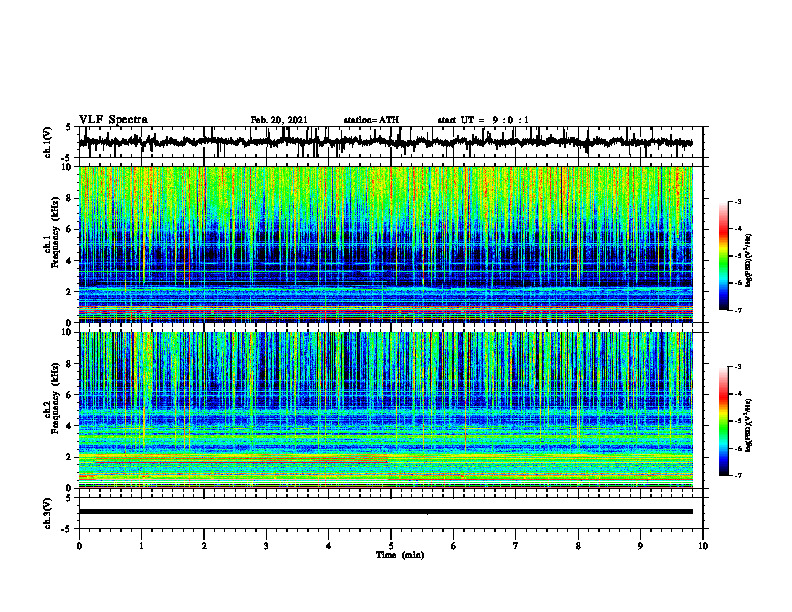Click time axis tick label "0"

pyautogui.click(x=79, y=546)
